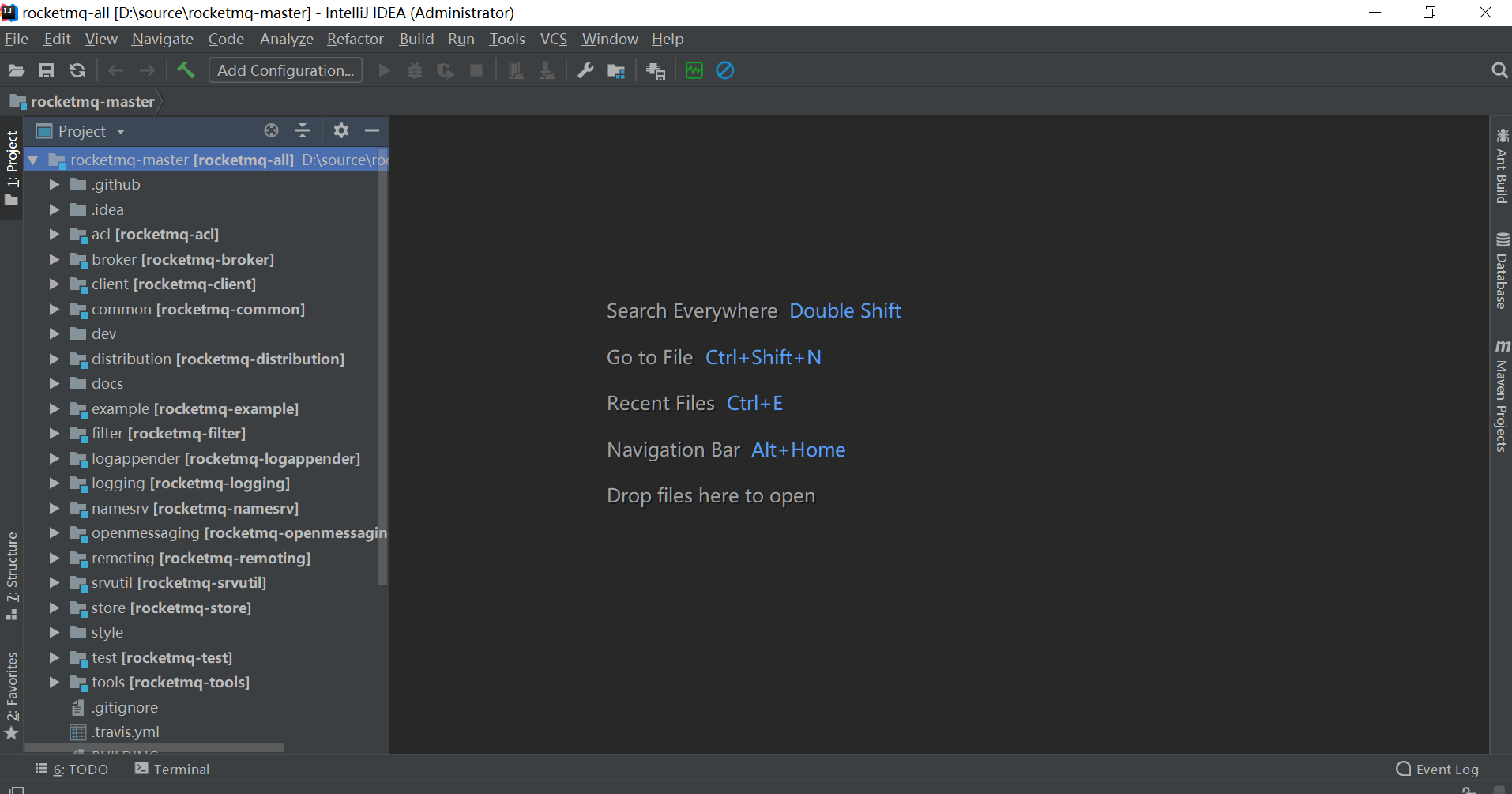Click the Project tree vertical scrollbar
1512x794 pixels.
(x=383, y=367)
